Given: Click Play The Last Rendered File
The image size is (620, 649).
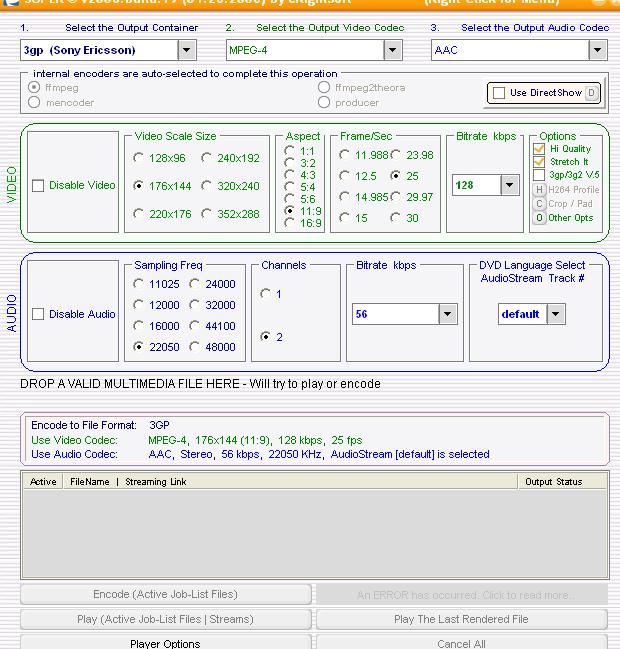Looking at the screenshot, I should 461,619.
